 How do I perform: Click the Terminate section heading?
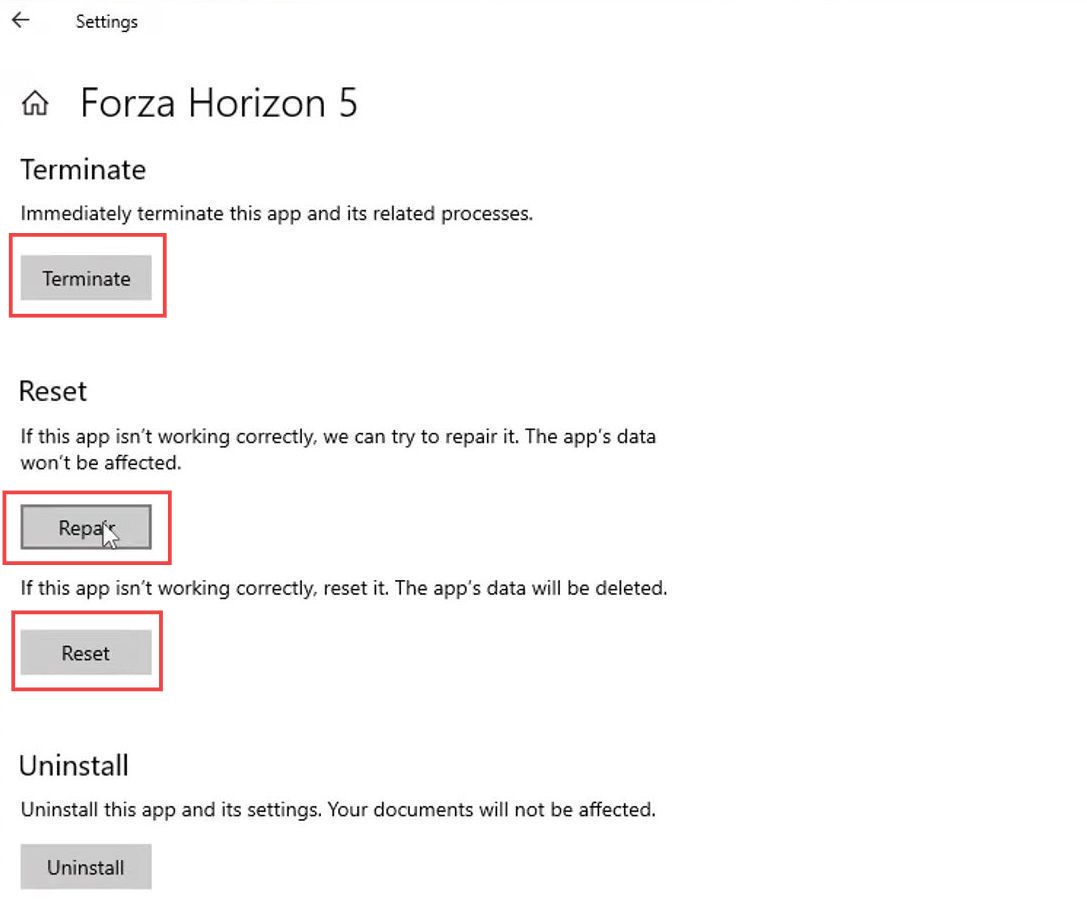(83, 170)
